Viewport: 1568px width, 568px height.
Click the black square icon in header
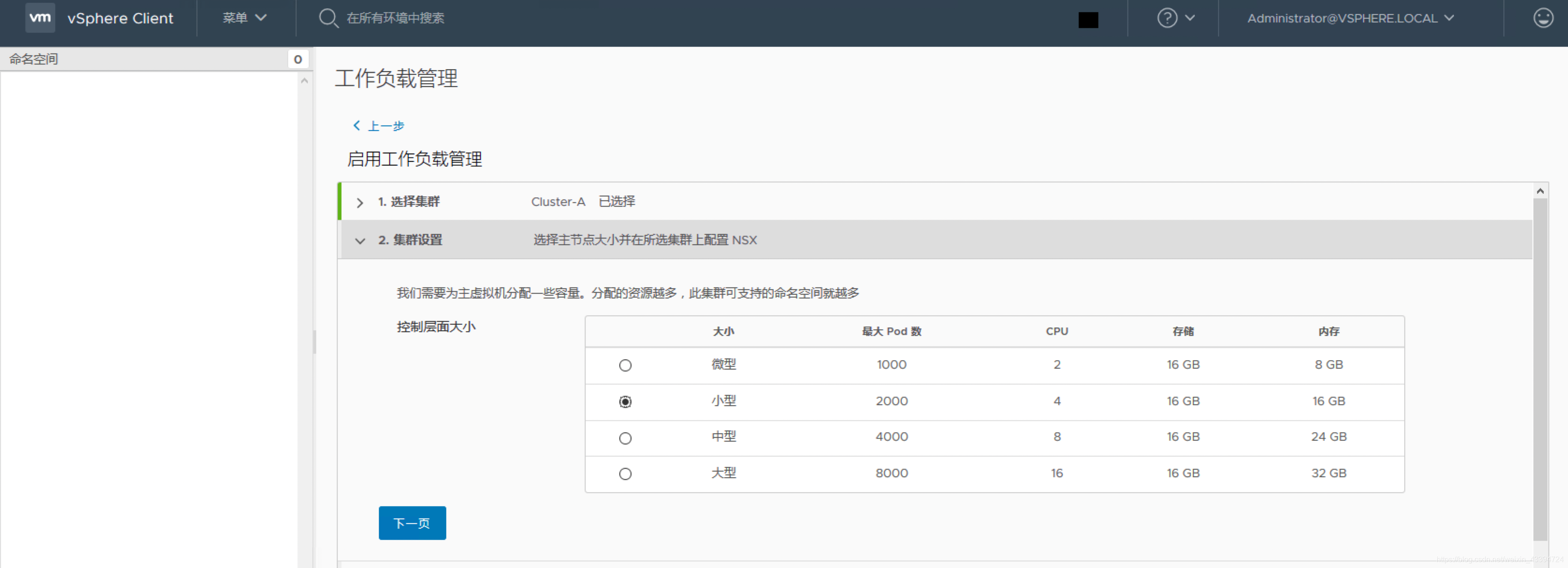click(x=1089, y=20)
